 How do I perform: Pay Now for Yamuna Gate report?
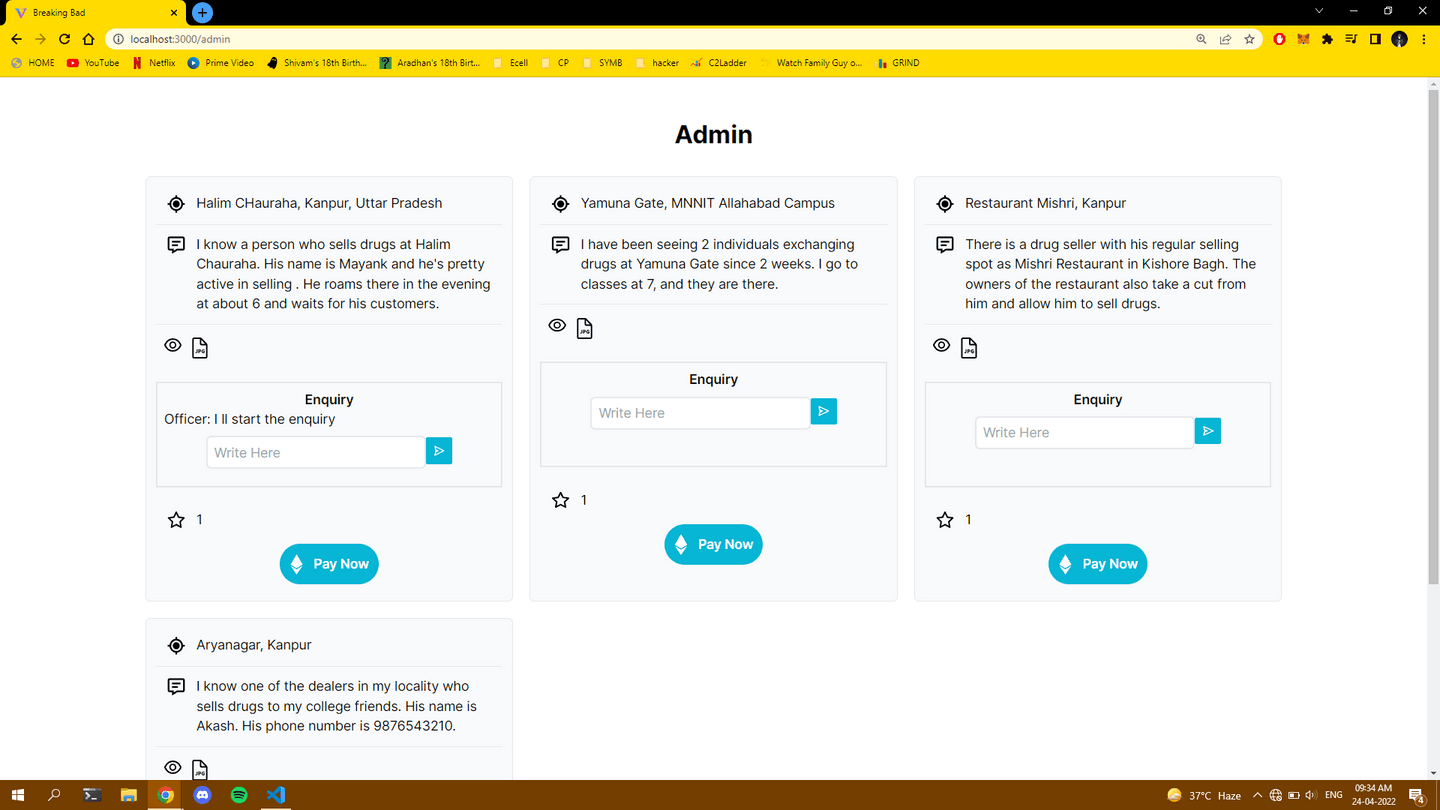click(x=713, y=544)
